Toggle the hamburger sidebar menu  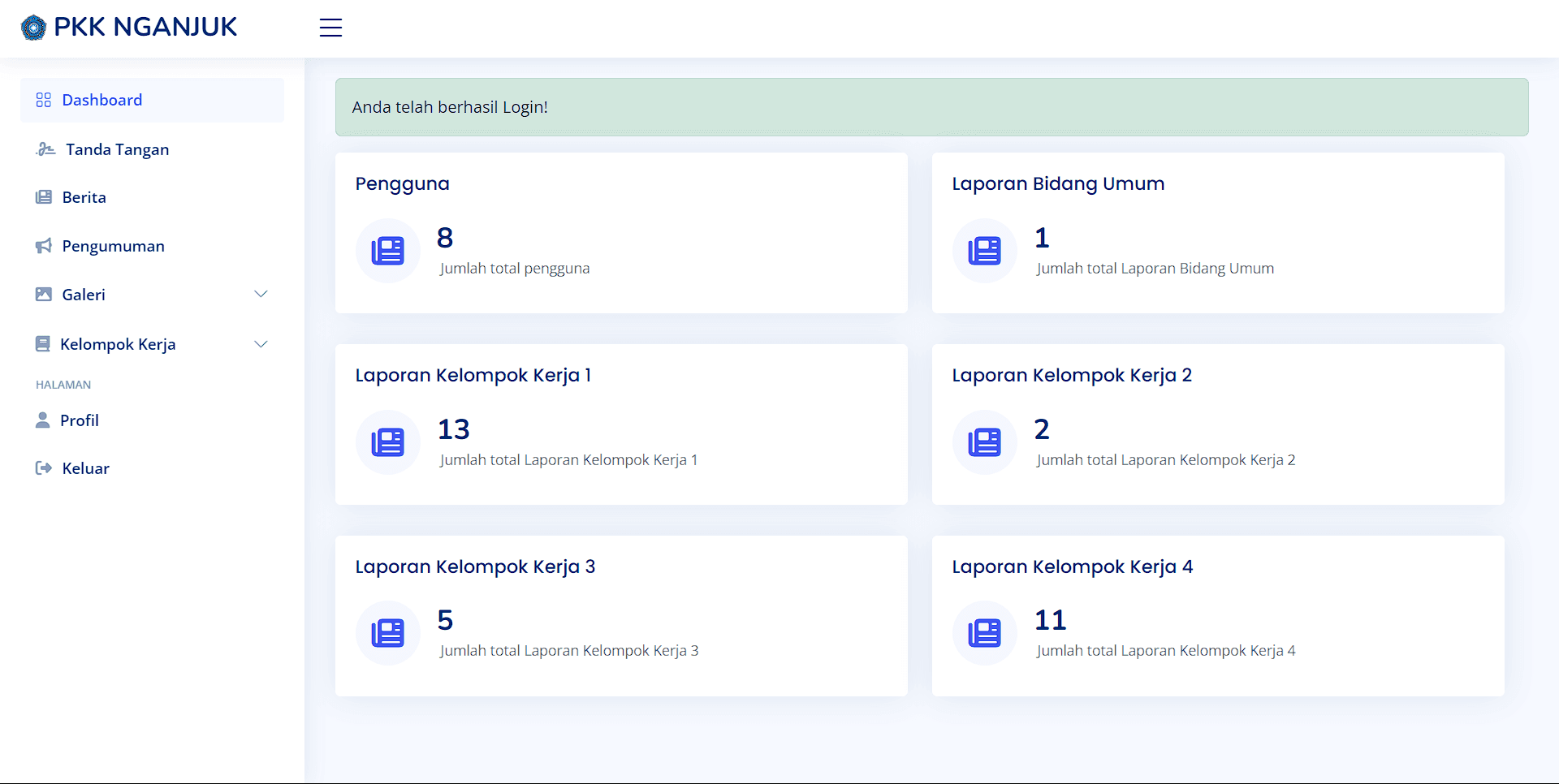tap(330, 28)
